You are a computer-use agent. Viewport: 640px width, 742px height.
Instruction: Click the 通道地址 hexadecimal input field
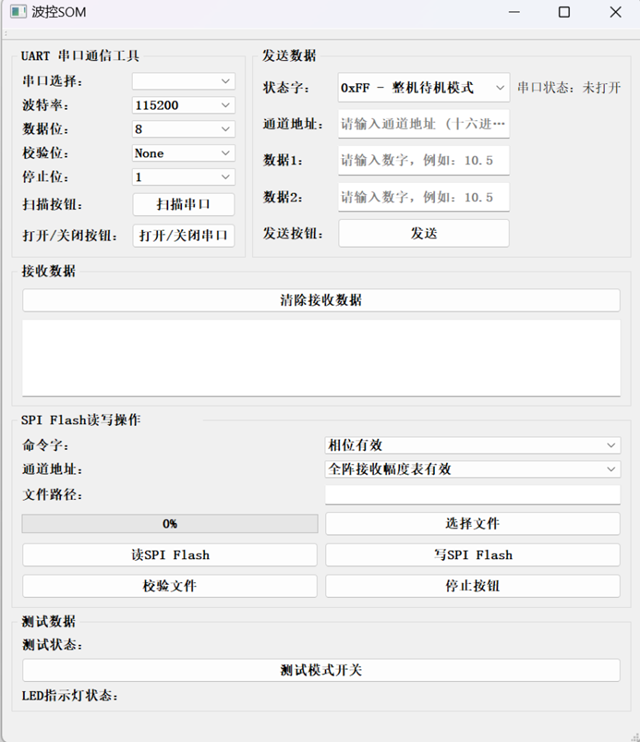423,124
